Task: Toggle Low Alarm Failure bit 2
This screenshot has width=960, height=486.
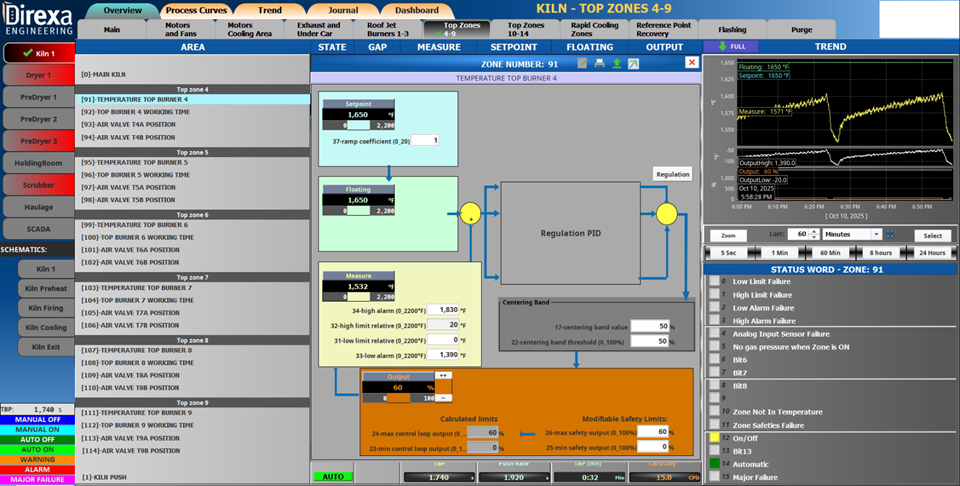Action: coord(714,307)
